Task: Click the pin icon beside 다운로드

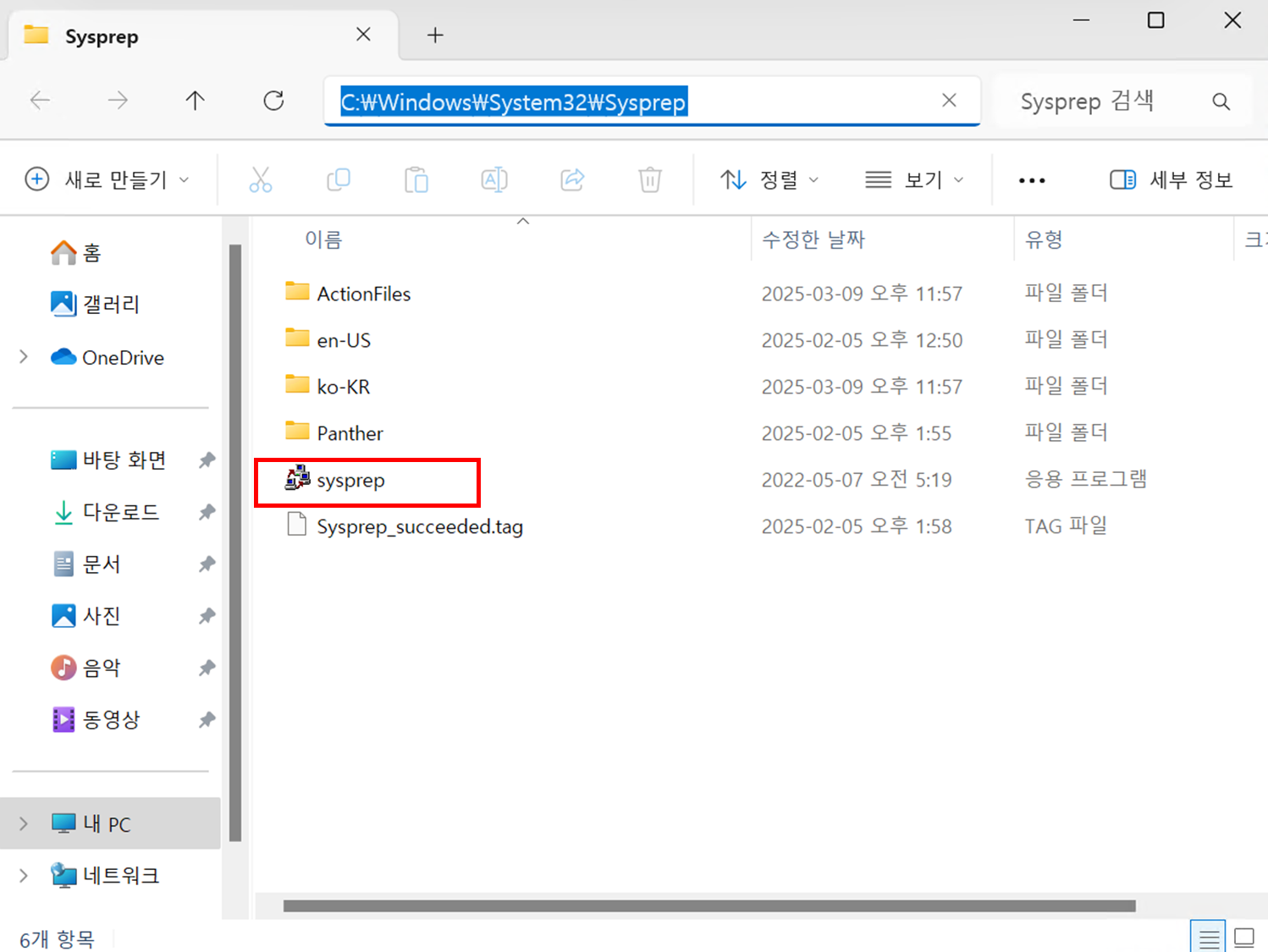Action: pyautogui.click(x=207, y=512)
